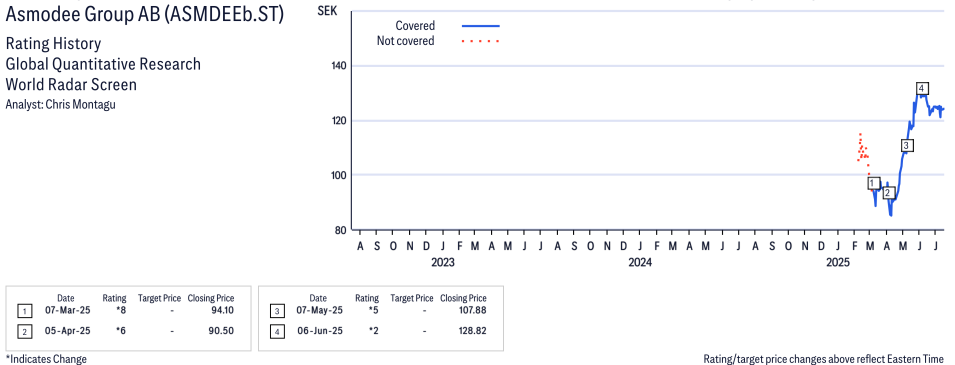Click the 07-Mar-25 date entry

(x=66, y=310)
